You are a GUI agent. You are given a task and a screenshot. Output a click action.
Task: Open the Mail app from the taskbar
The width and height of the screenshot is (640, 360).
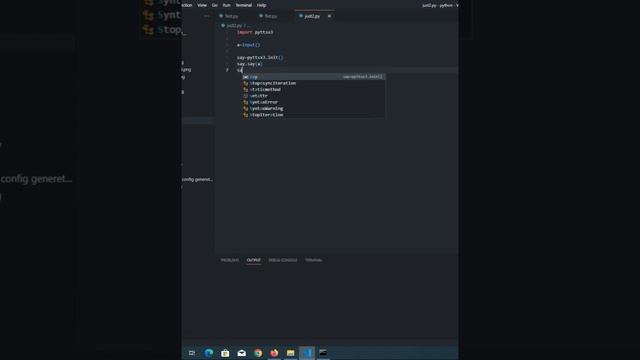pos(242,353)
